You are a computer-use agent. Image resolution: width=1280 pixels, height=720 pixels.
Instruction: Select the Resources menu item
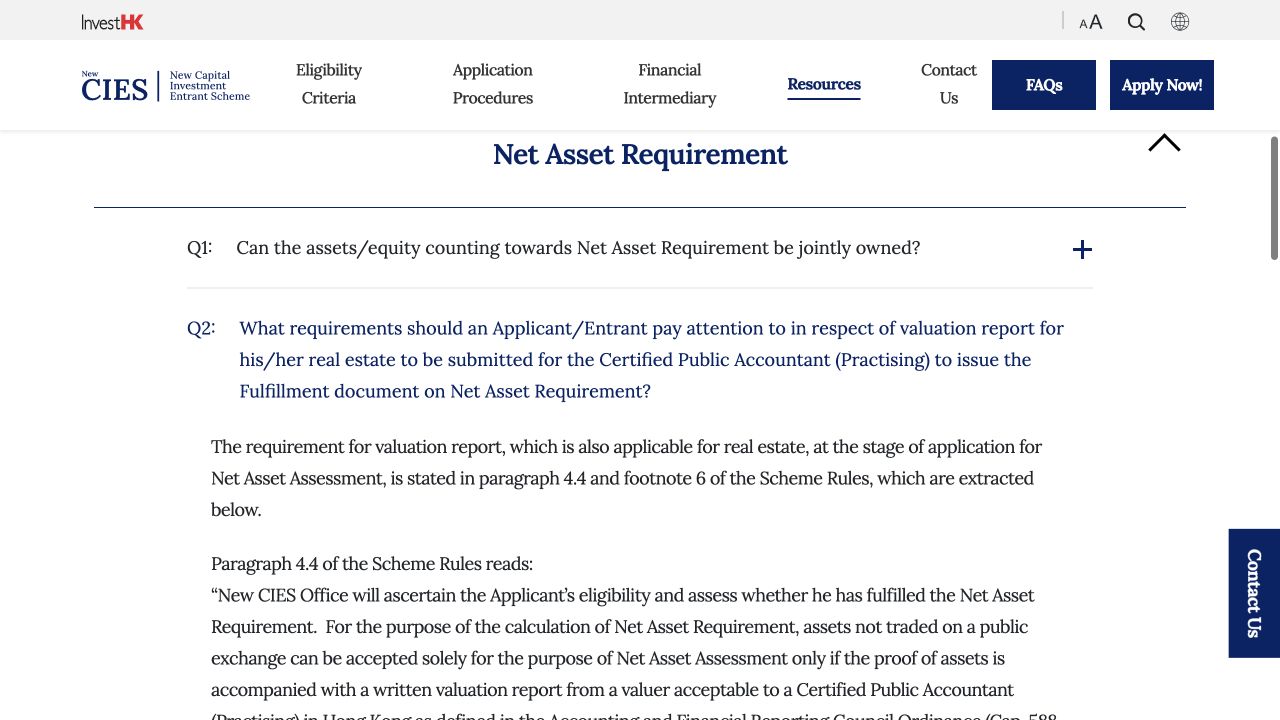click(824, 85)
